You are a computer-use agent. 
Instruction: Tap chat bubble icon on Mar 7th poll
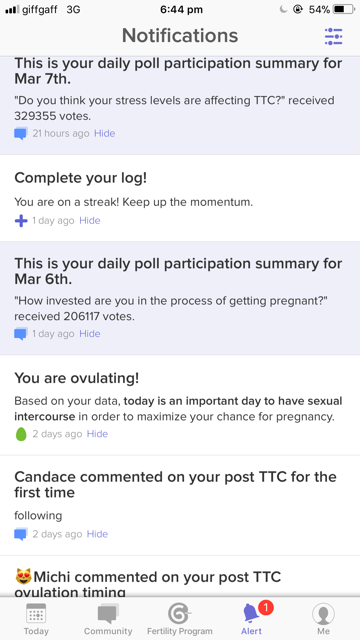pos(21,133)
